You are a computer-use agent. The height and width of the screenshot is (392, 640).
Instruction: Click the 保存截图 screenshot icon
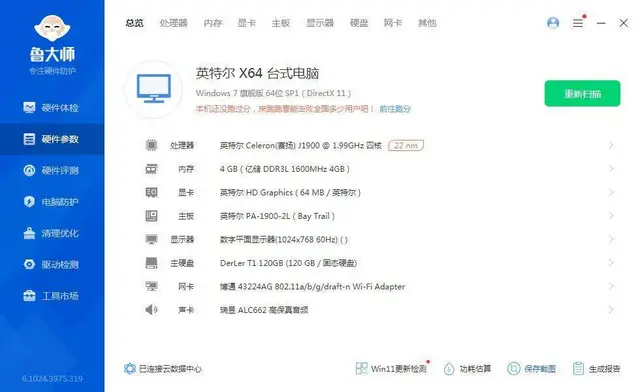coord(513,369)
